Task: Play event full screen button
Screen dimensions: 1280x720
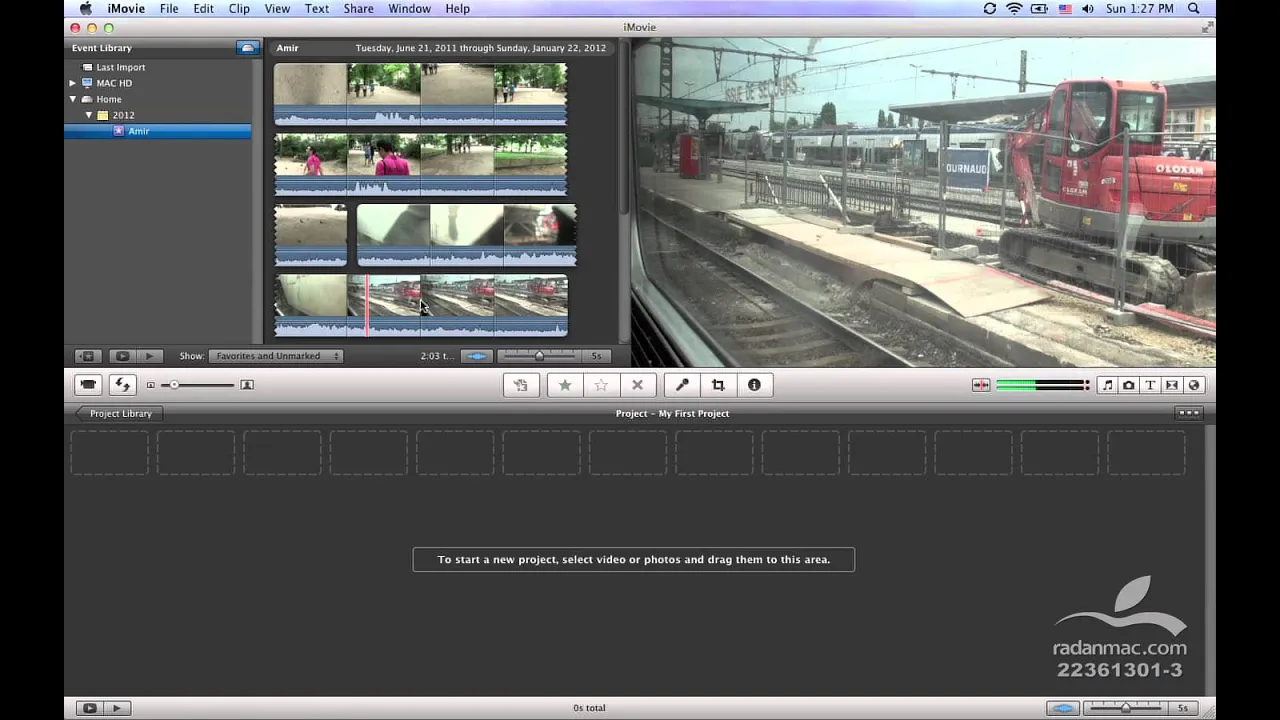Action: 122,356
